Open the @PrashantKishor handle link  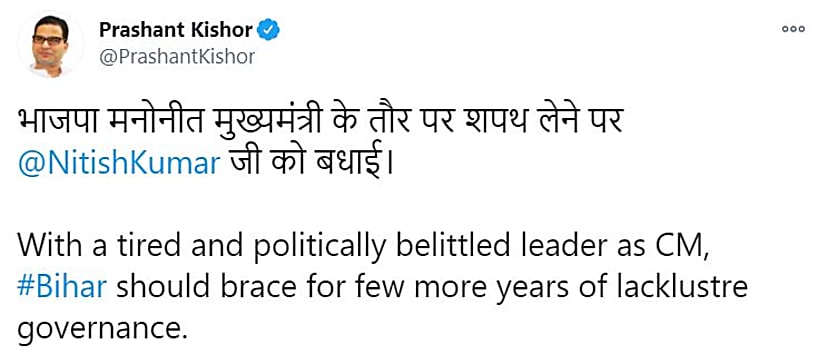click(x=177, y=57)
